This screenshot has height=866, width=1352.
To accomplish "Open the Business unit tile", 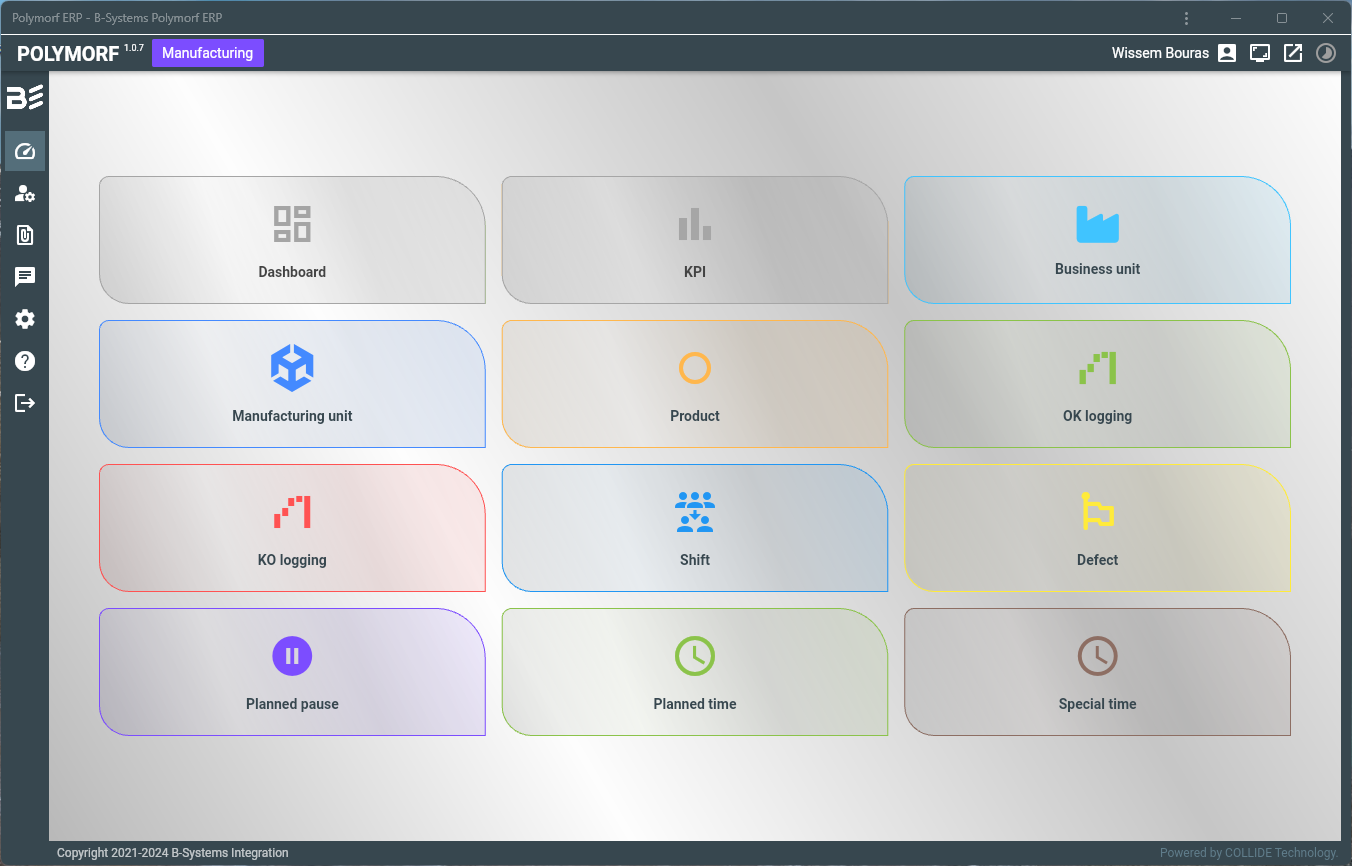I will click(1097, 240).
